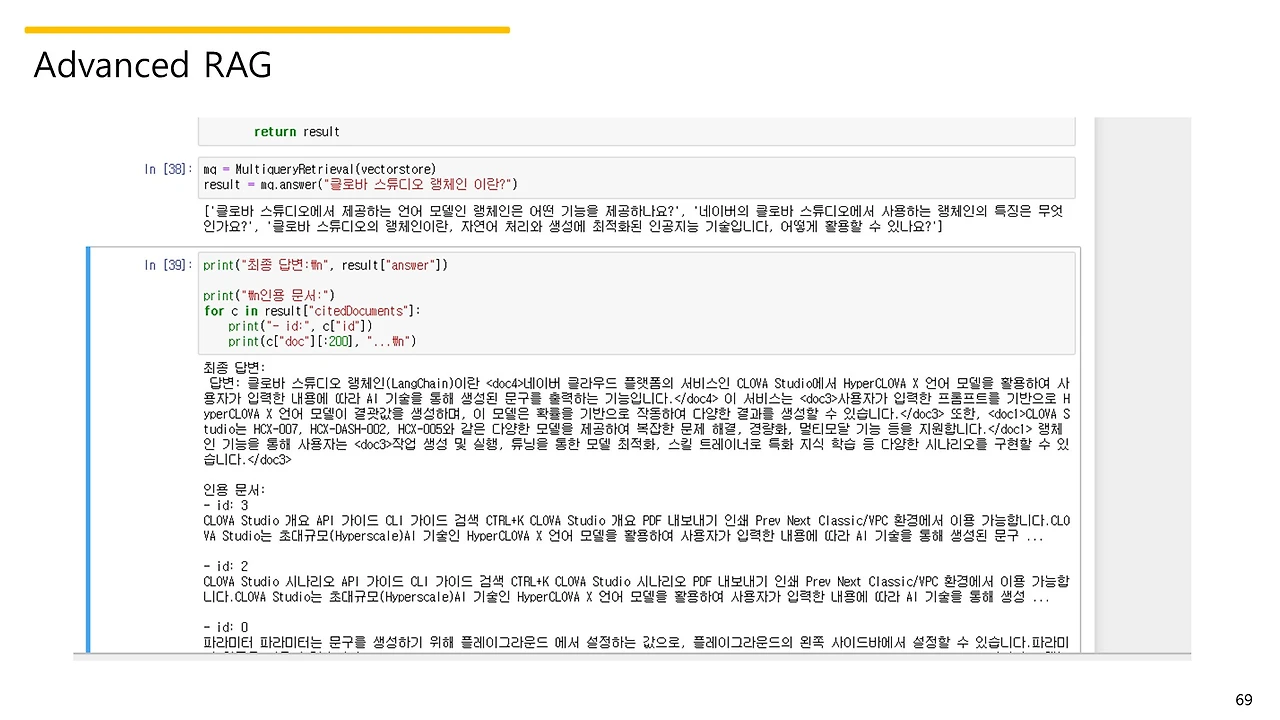Click the print("- id:", c["id"]) line
This screenshot has height=720, width=1280.
click(x=300, y=326)
